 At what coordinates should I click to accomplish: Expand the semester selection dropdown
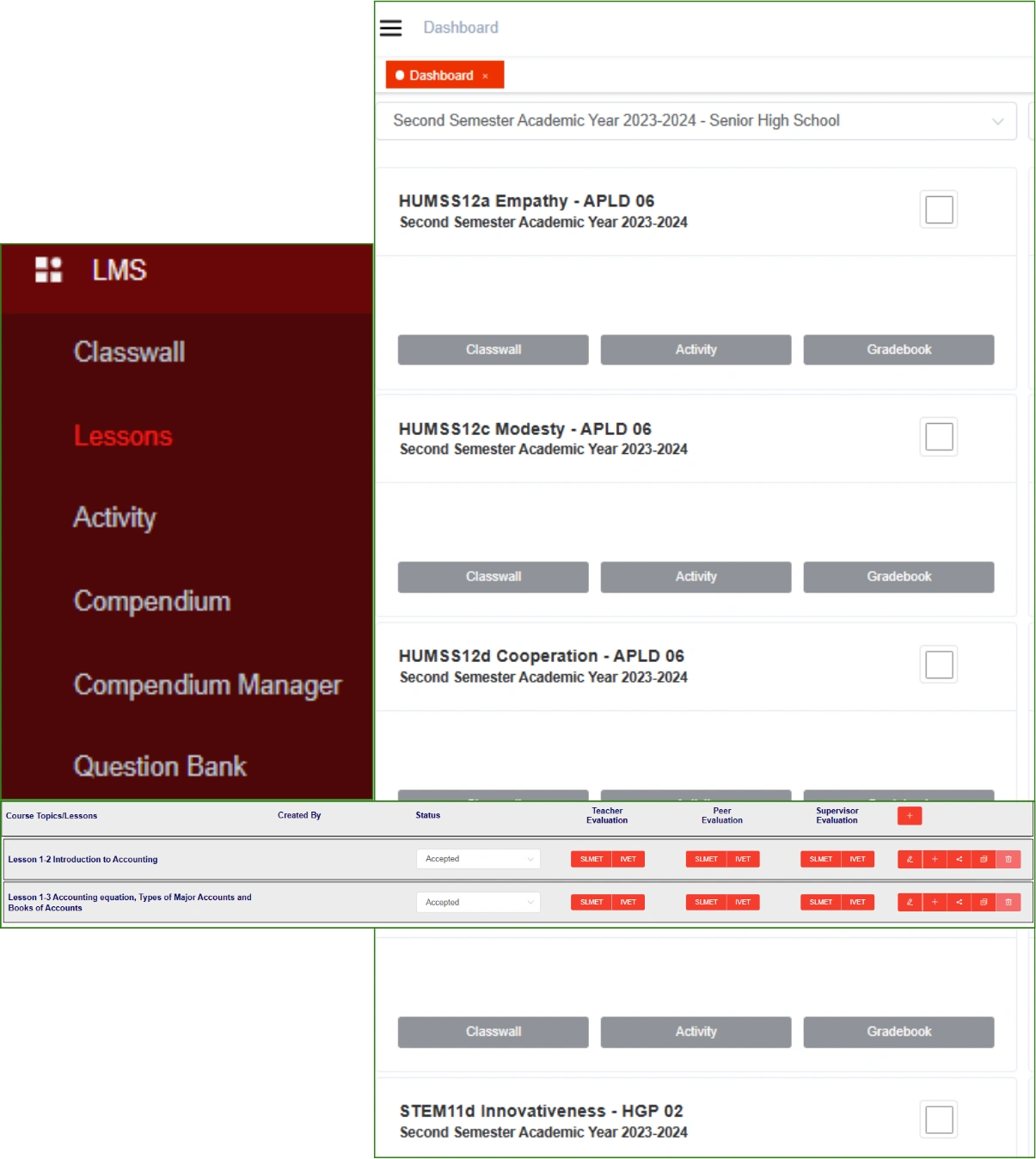(x=997, y=121)
